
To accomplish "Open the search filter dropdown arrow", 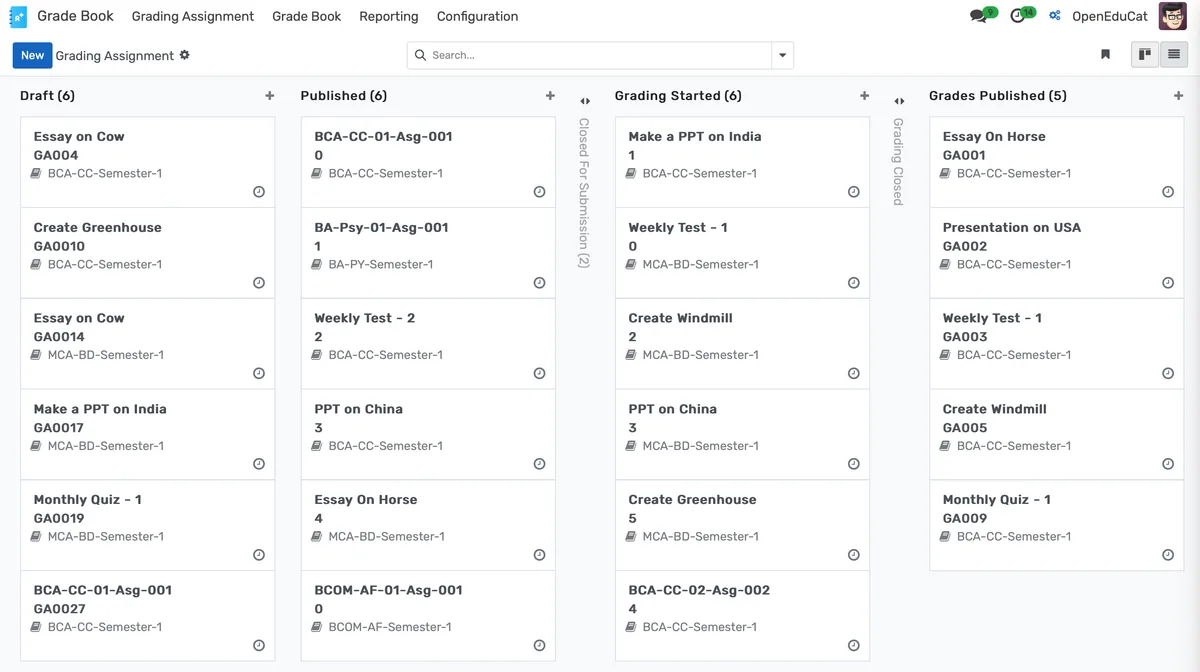I will (782, 55).
